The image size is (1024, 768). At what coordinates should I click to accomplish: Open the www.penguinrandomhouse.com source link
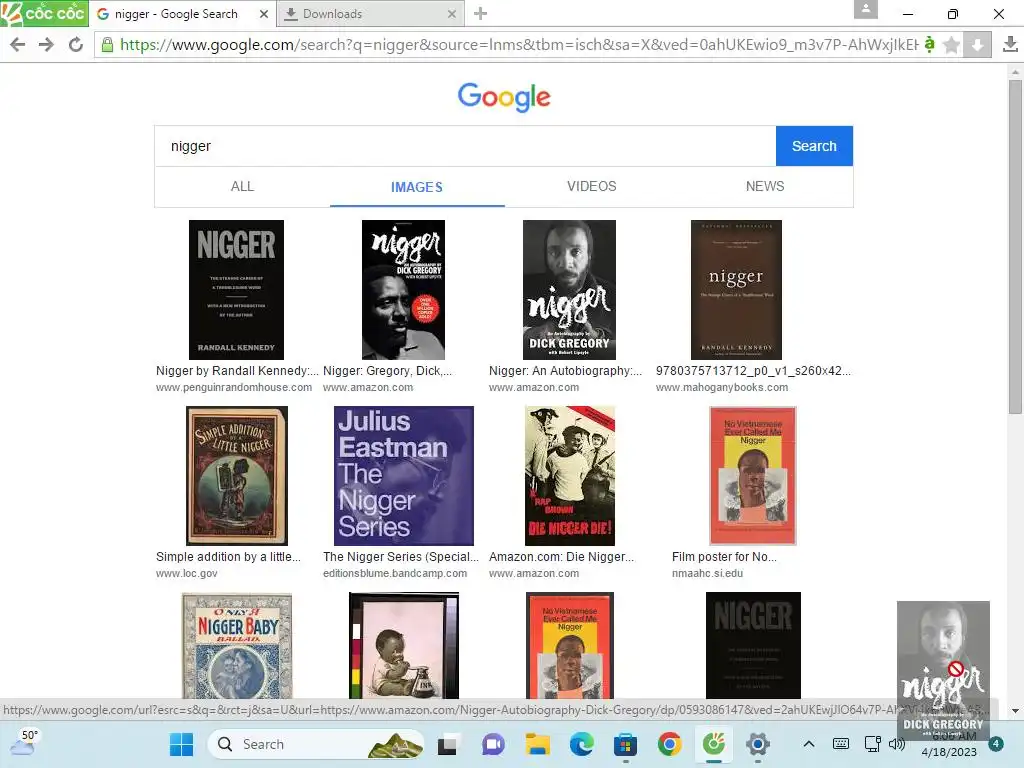pos(234,387)
